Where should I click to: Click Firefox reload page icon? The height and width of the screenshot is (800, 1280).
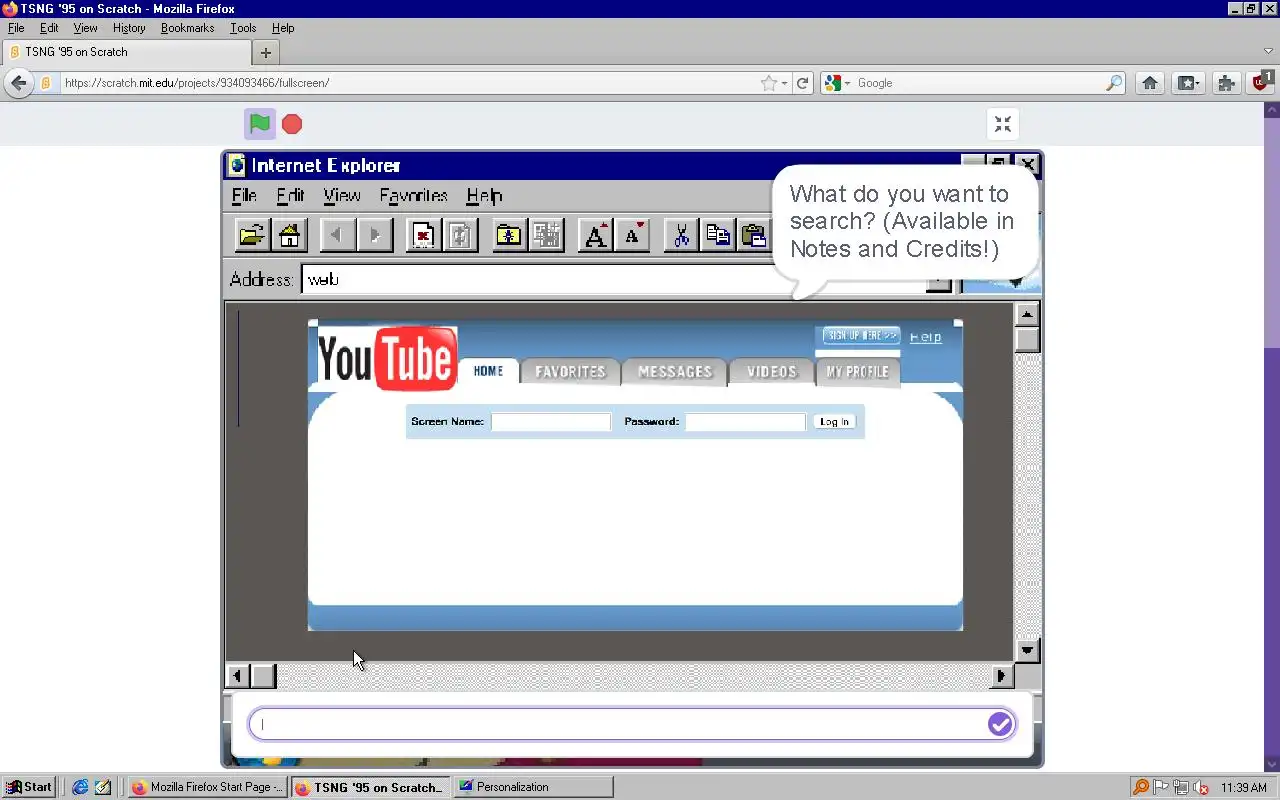802,83
